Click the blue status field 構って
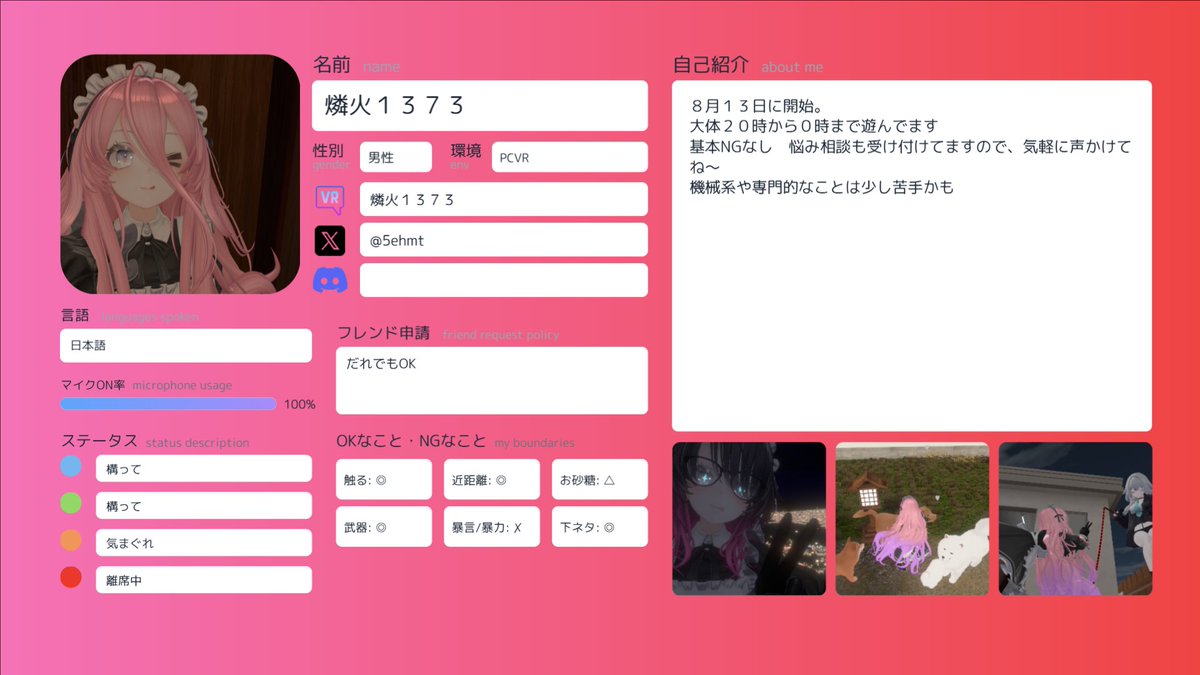Viewport: 1200px width, 675px height. (204, 468)
